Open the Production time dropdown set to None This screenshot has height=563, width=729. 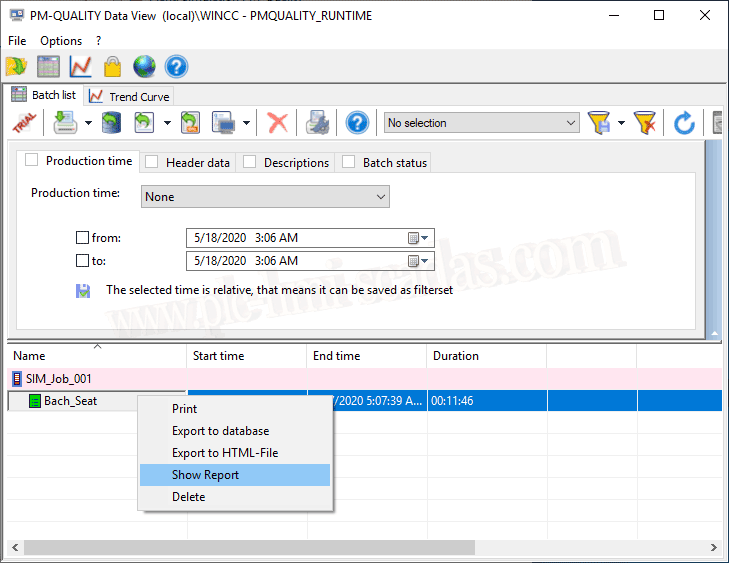coord(265,197)
